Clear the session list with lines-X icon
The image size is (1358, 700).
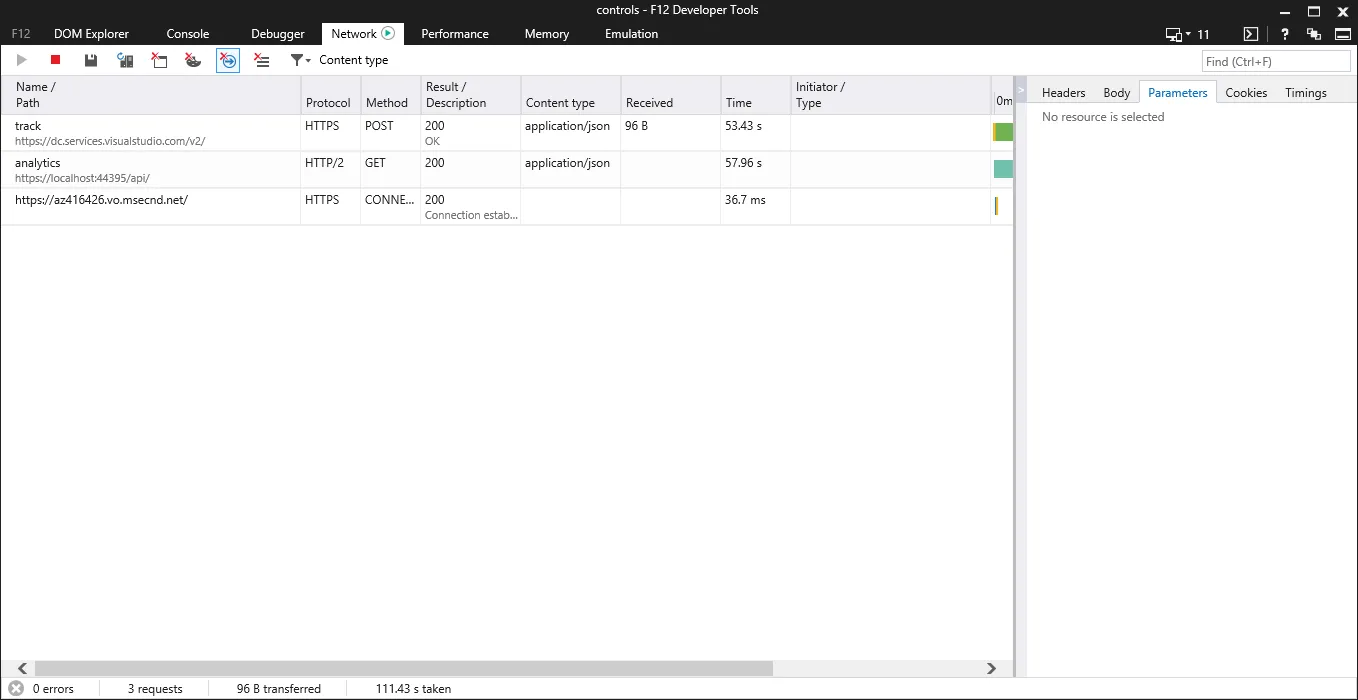(x=262, y=60)
